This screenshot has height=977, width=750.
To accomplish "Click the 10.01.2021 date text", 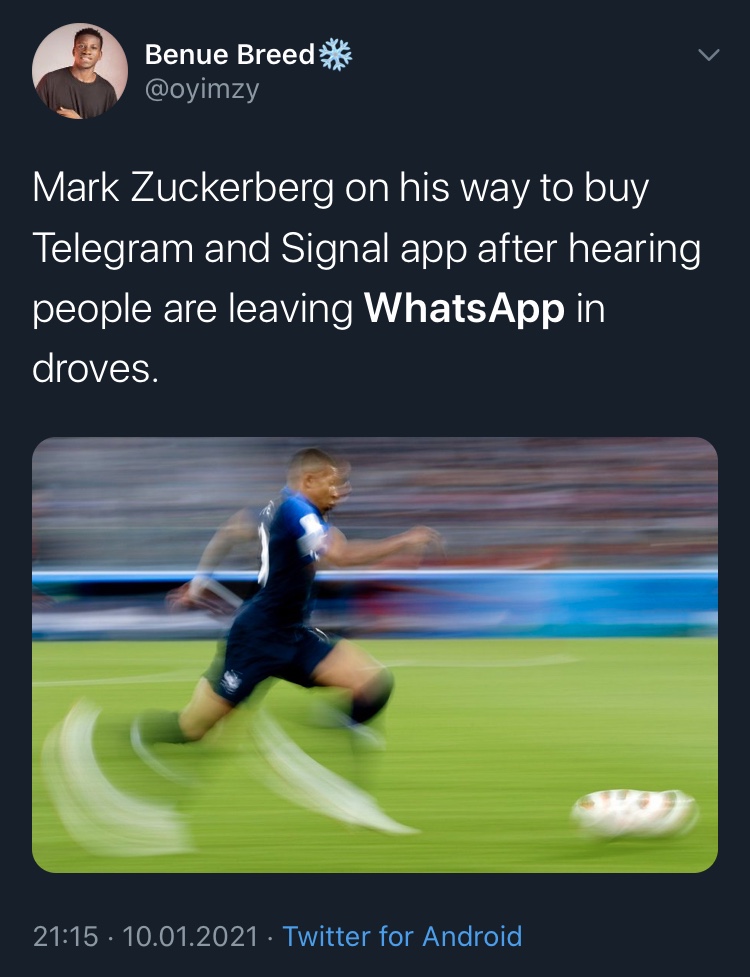I will (190, 936).
